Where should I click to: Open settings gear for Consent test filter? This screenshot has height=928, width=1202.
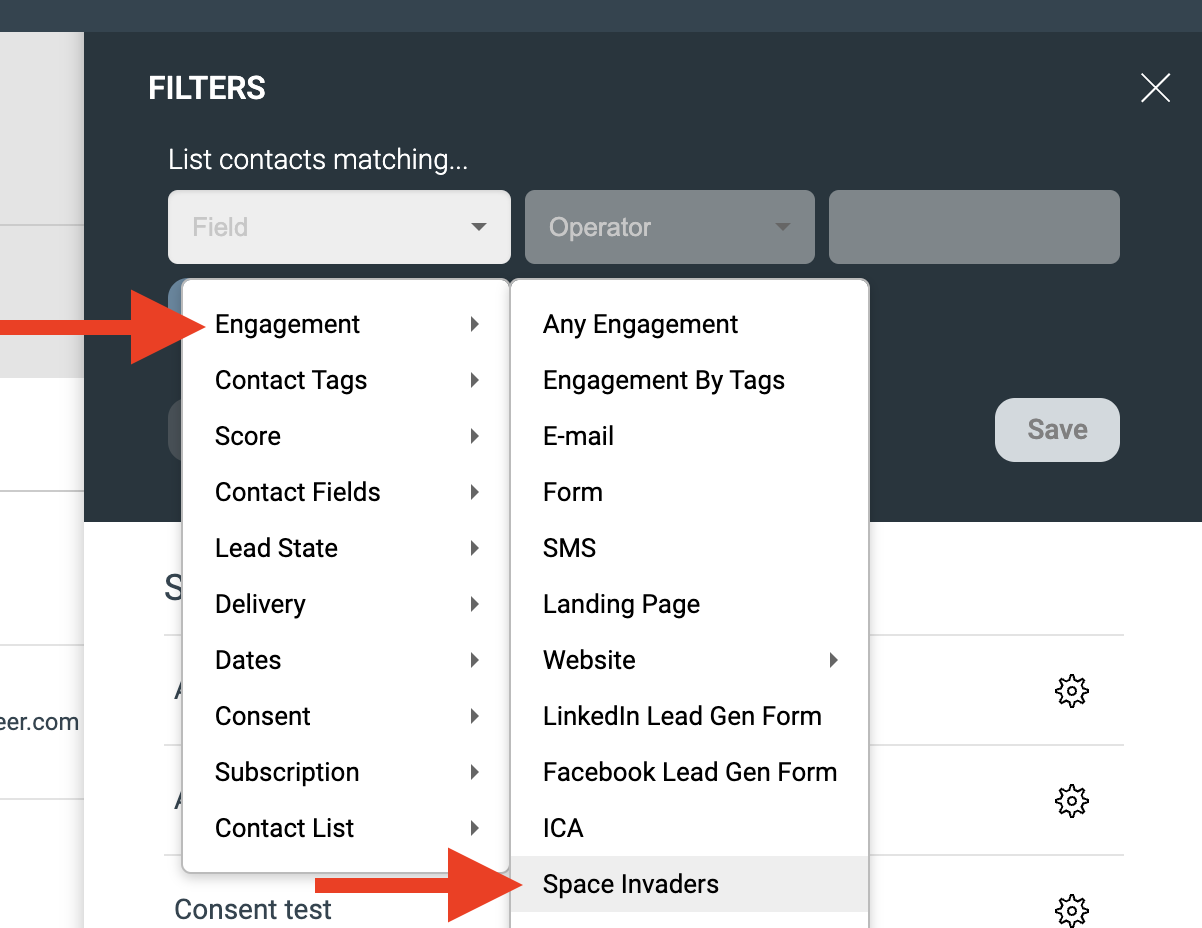click(1071, 910)
